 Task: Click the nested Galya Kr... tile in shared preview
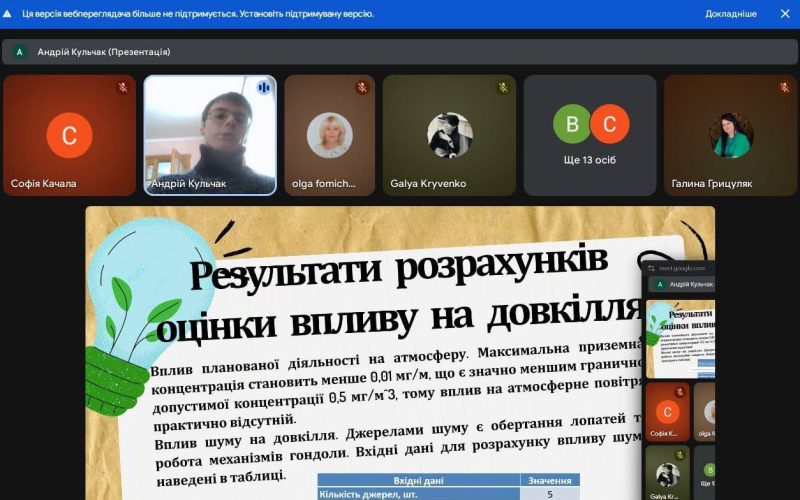[667, 473]
